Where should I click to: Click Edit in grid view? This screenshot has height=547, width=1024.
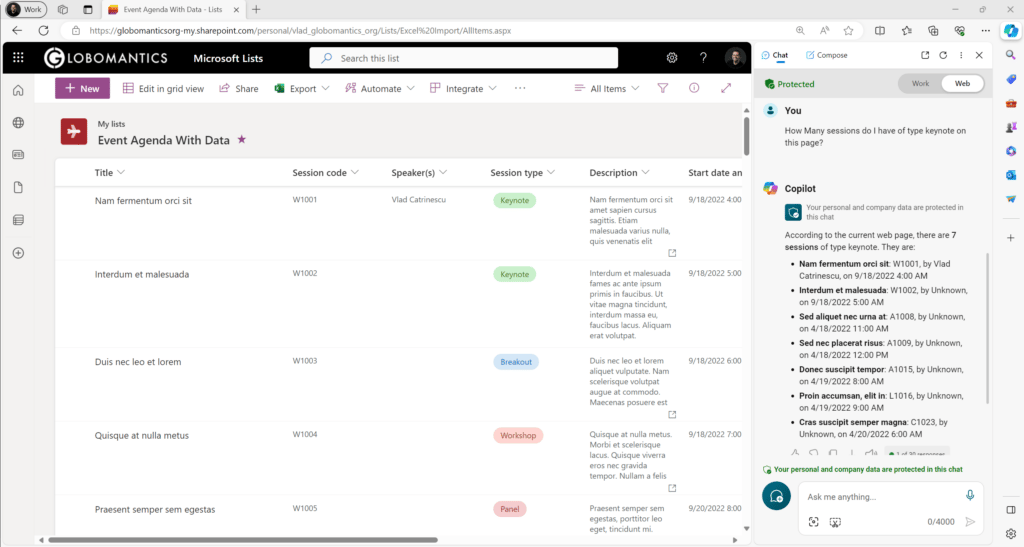(163, 88)
